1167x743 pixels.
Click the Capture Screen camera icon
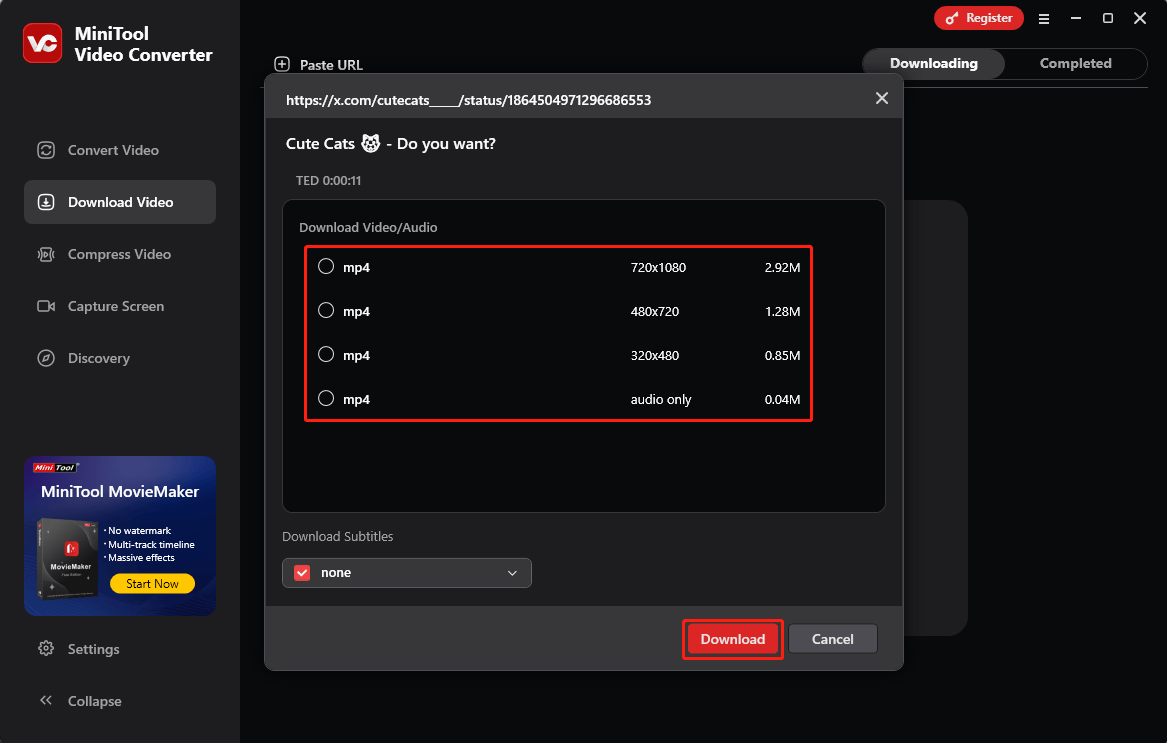(x=46, y=307)
